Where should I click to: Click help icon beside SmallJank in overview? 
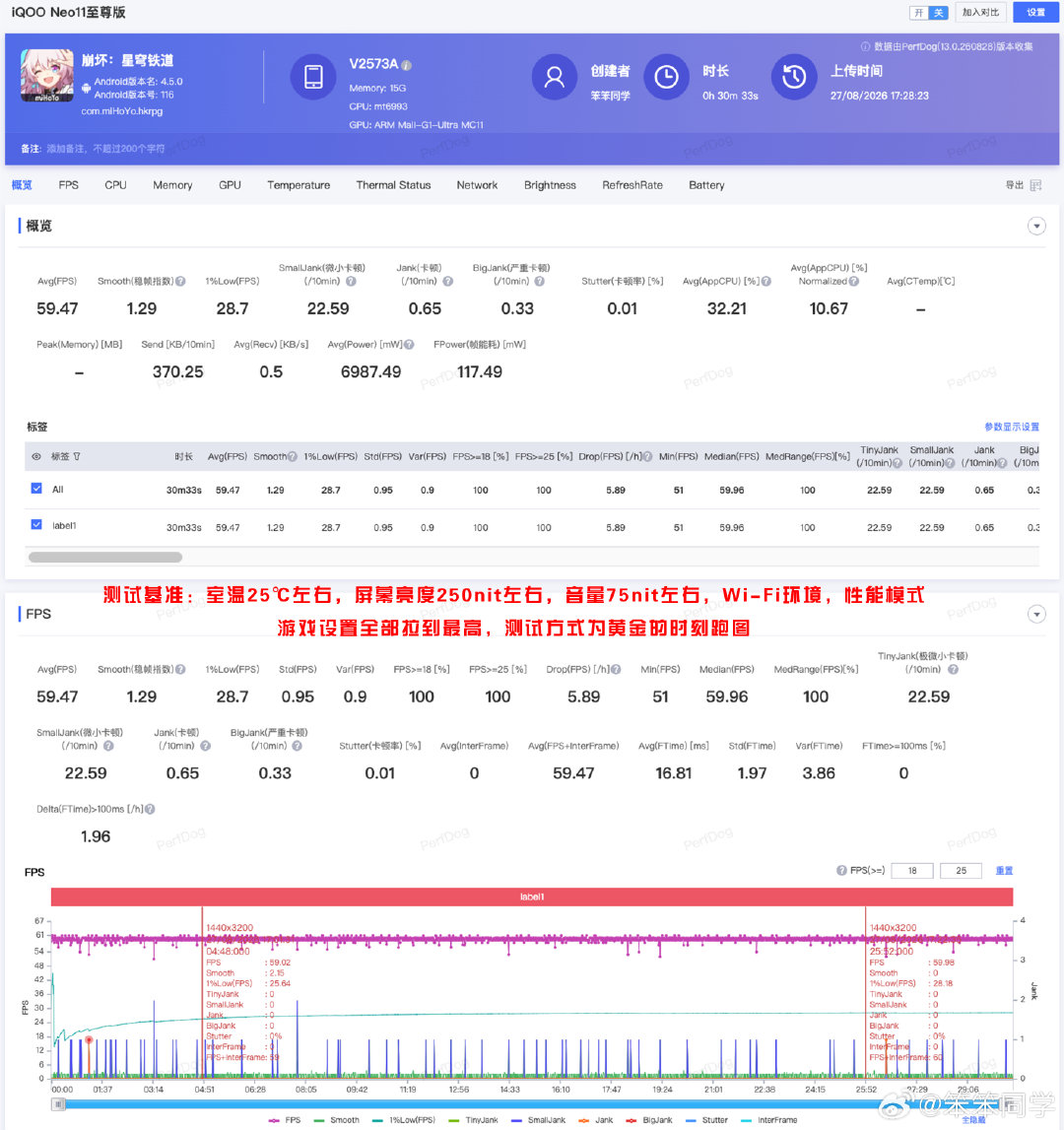(351, 281)
